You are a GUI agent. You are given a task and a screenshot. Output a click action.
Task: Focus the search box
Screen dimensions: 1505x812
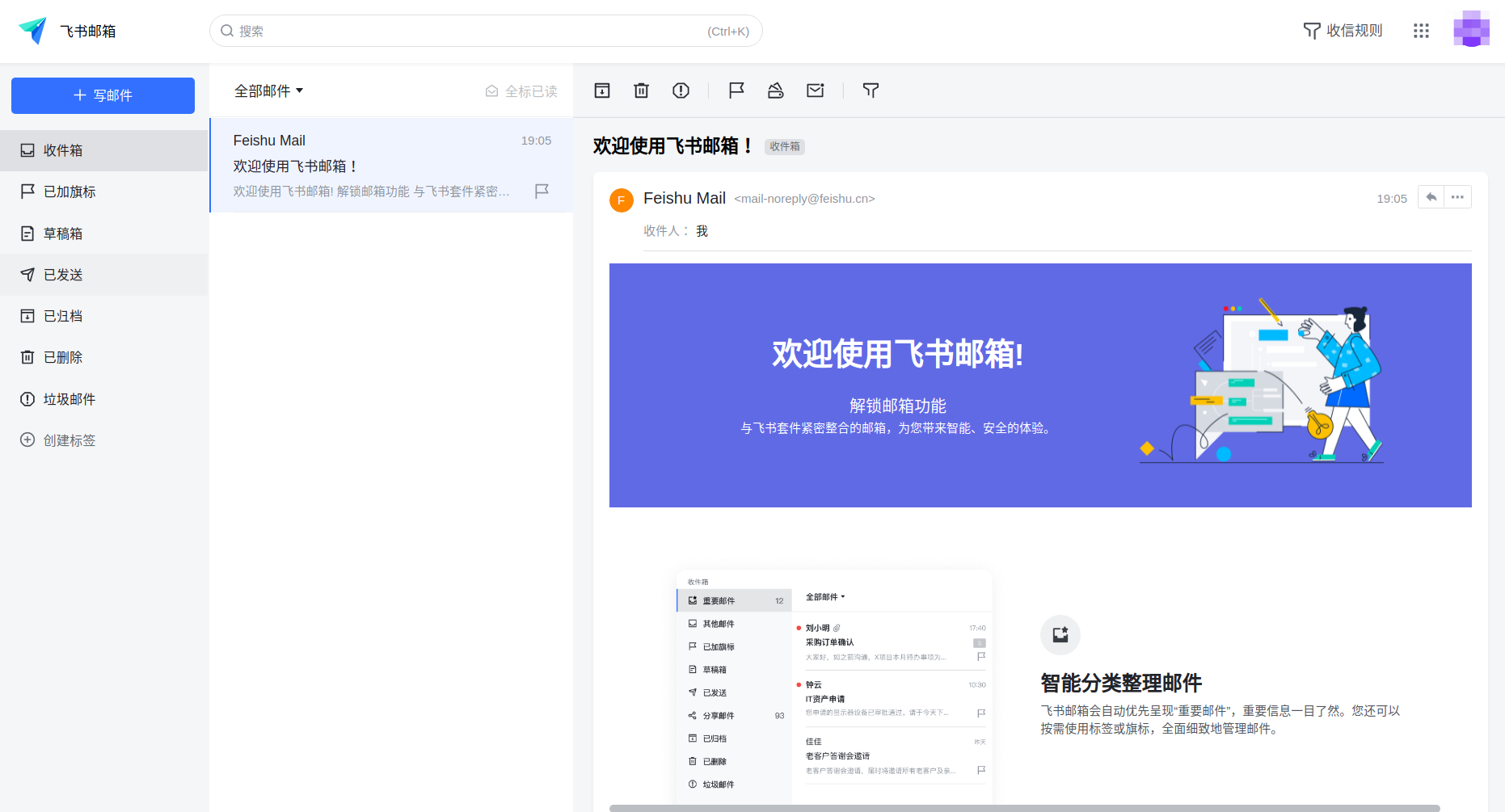pyautogui.click(x=486, y=31)
